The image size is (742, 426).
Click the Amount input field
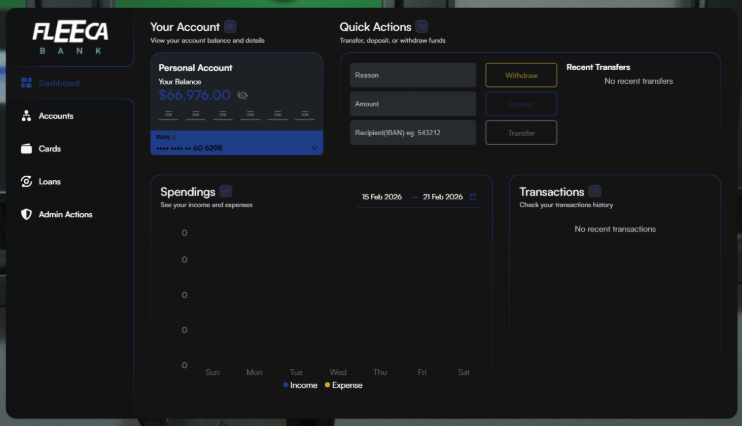[413, 104]
